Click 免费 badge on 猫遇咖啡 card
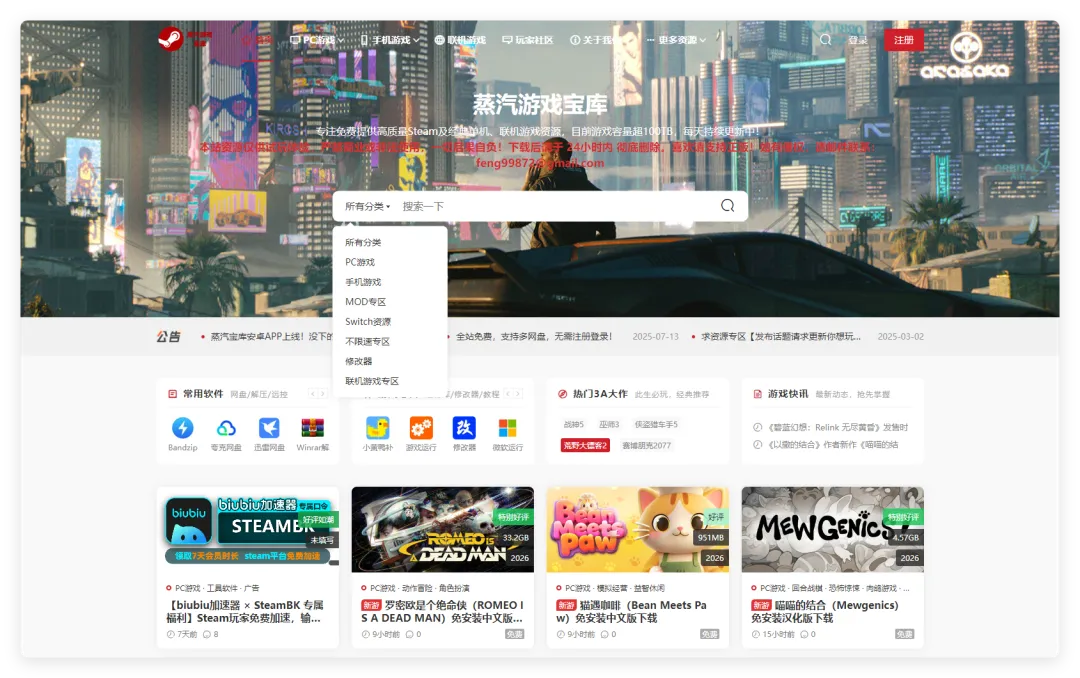The height and width of the screenshot is (678, 1080). click(709, 634)
